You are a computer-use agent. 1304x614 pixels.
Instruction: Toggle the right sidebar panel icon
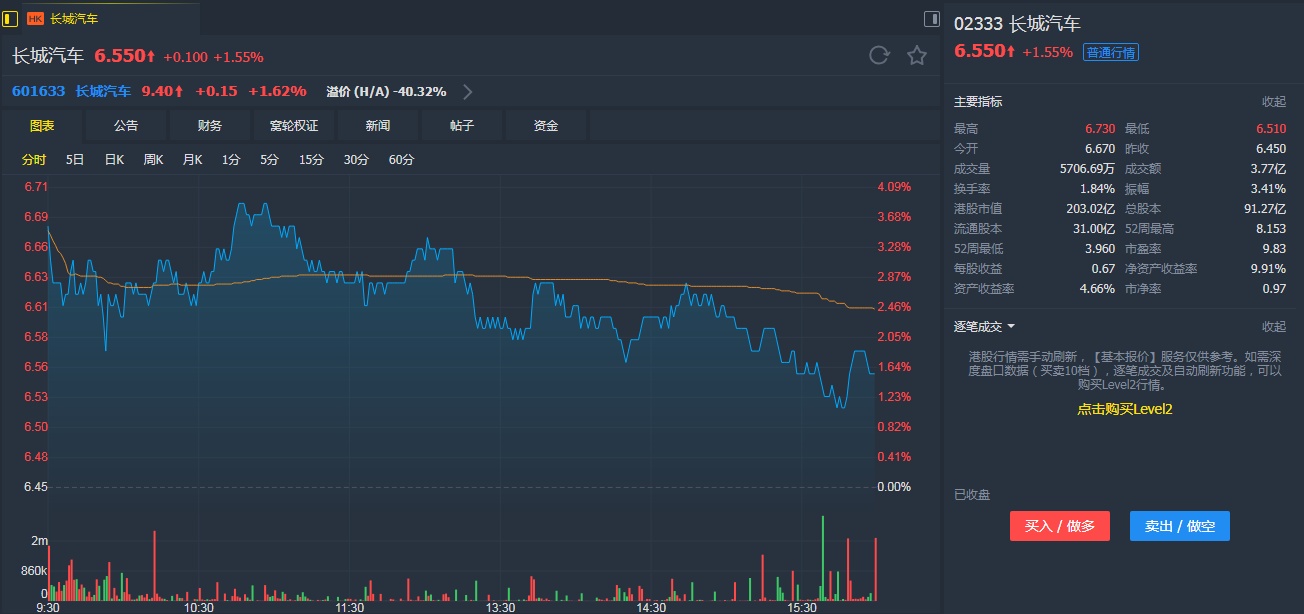coord(931,18)
